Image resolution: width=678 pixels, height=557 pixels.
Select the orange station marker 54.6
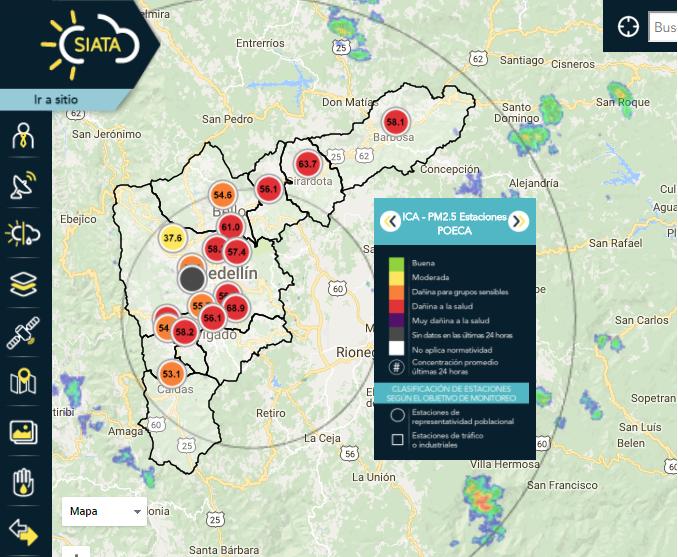pyautogui.click(x=223, y=195)
